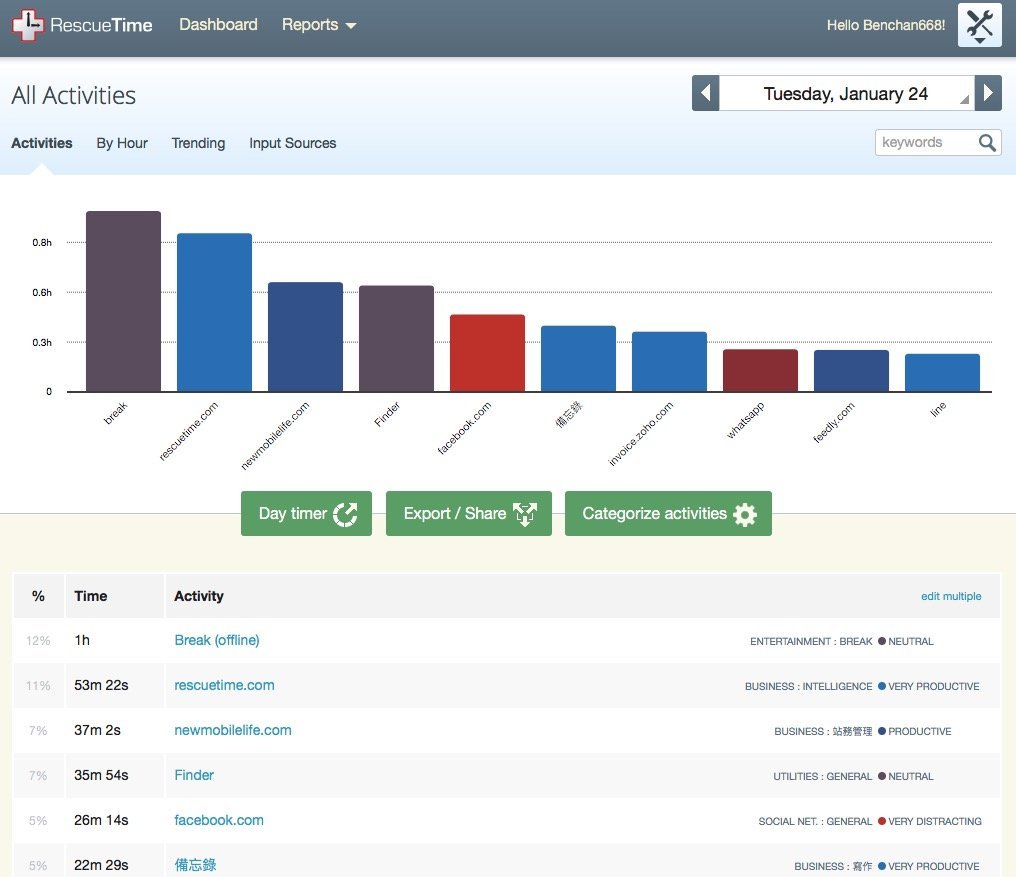Click BUSINESS : INTELLIGENCE category label
This screenshot has height=877, width=1016.
809,686
